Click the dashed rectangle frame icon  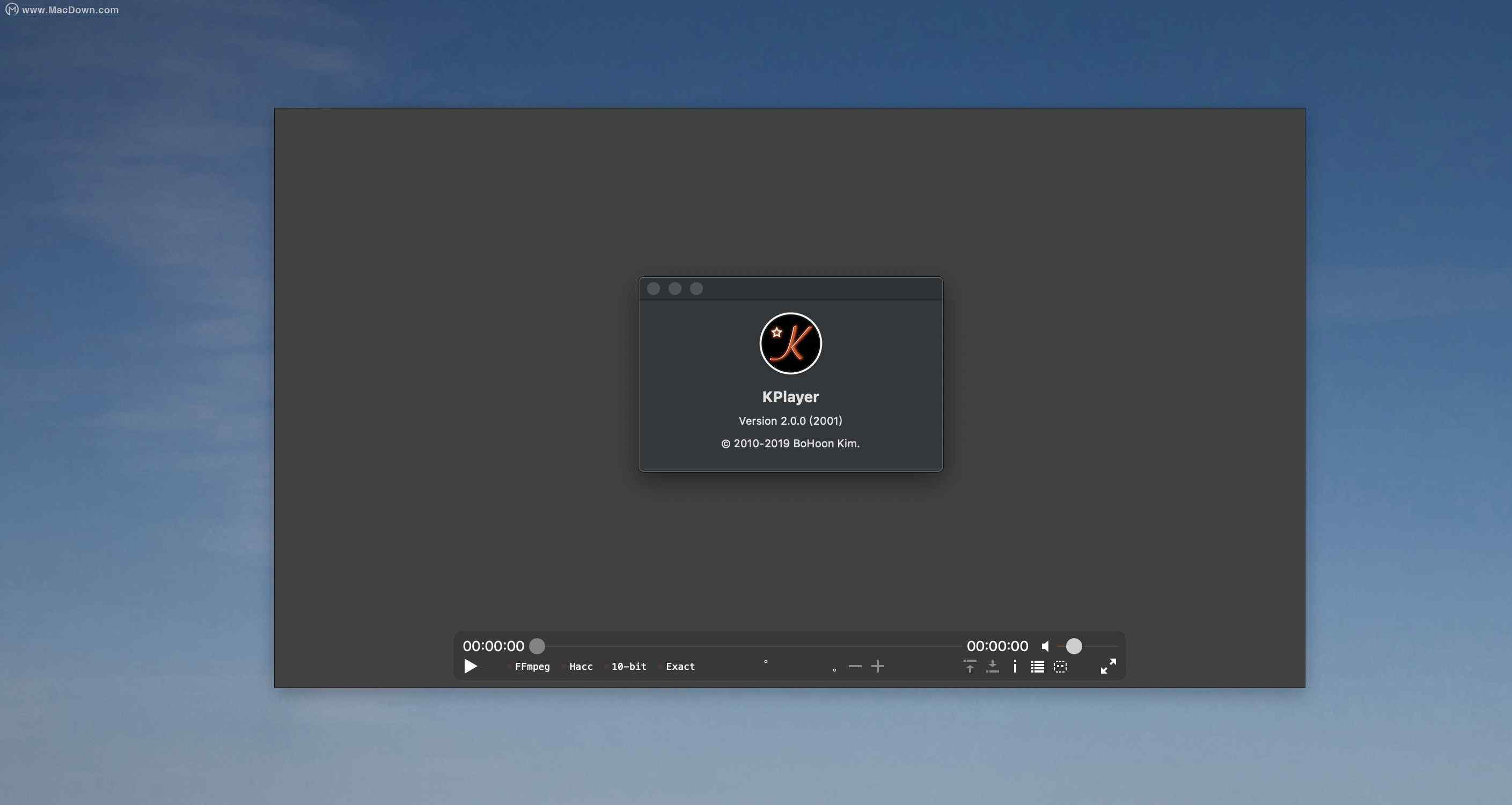(x=1060, y=667)
